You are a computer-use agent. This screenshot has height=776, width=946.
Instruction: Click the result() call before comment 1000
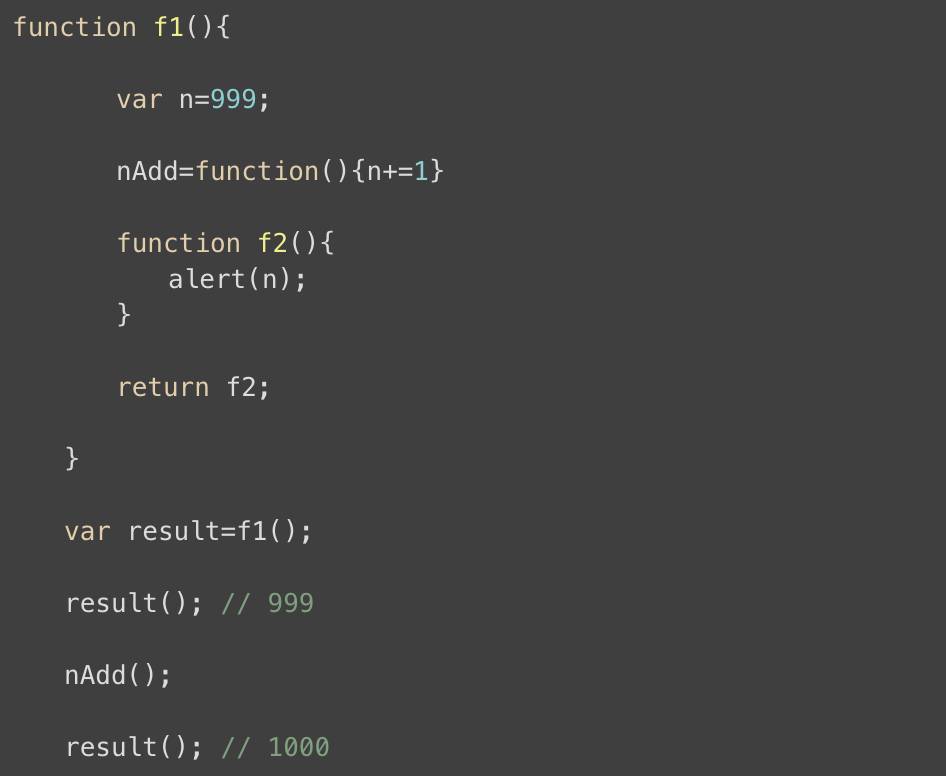click(132, 747)
